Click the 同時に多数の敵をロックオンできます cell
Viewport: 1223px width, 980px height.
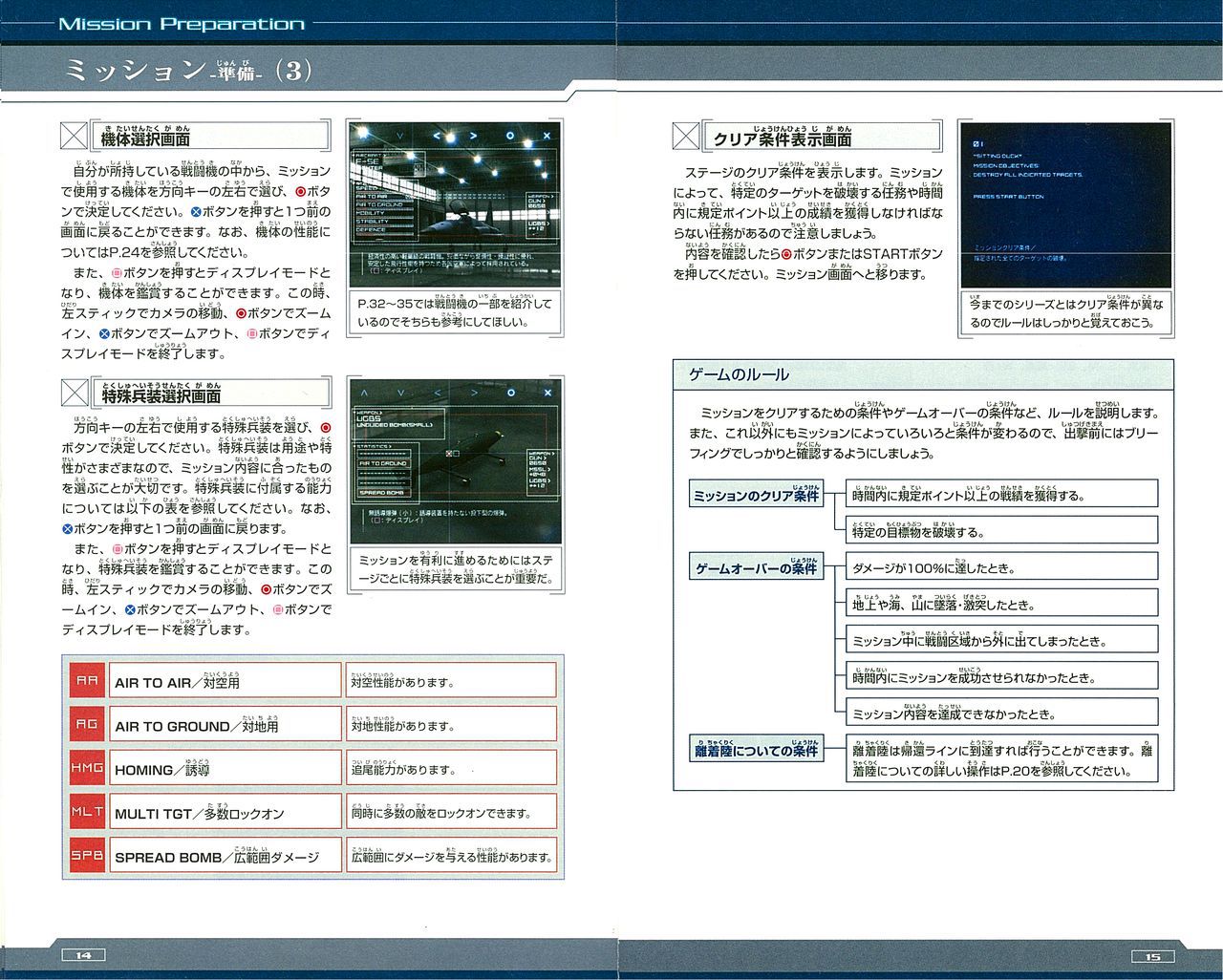(x=451, y=812)
